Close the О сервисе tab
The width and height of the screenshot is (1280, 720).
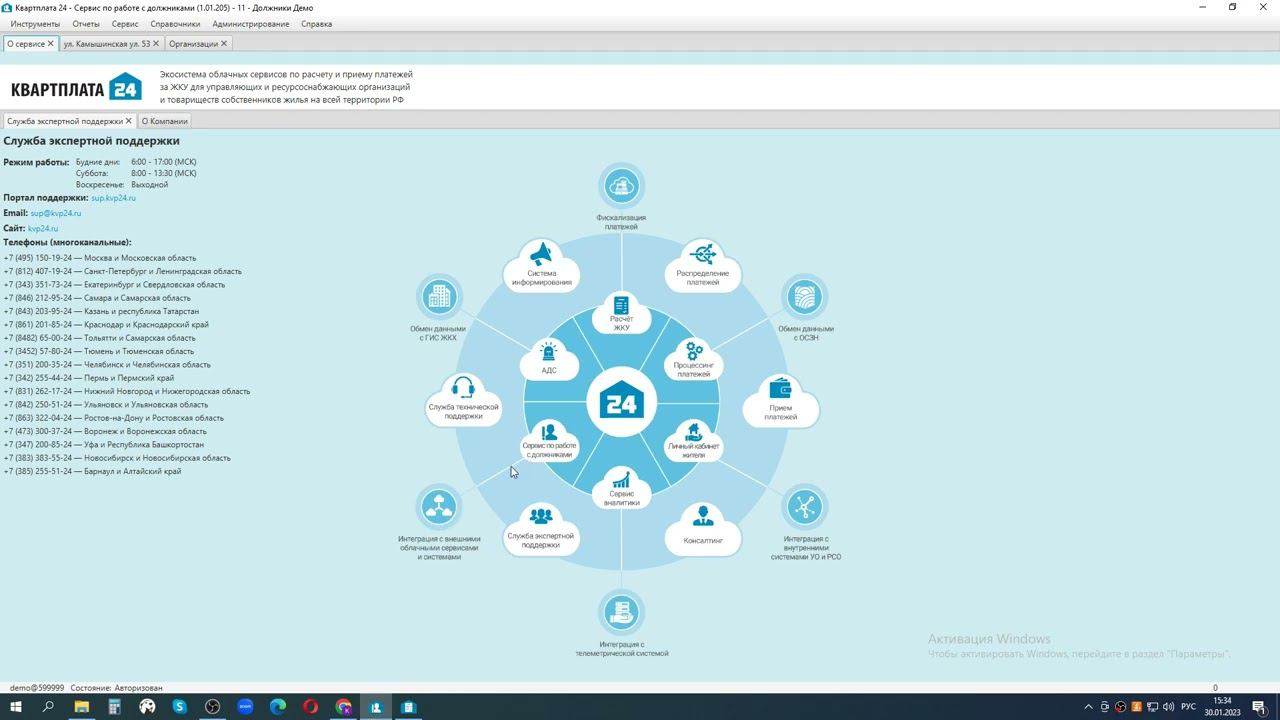click(51, 44)
